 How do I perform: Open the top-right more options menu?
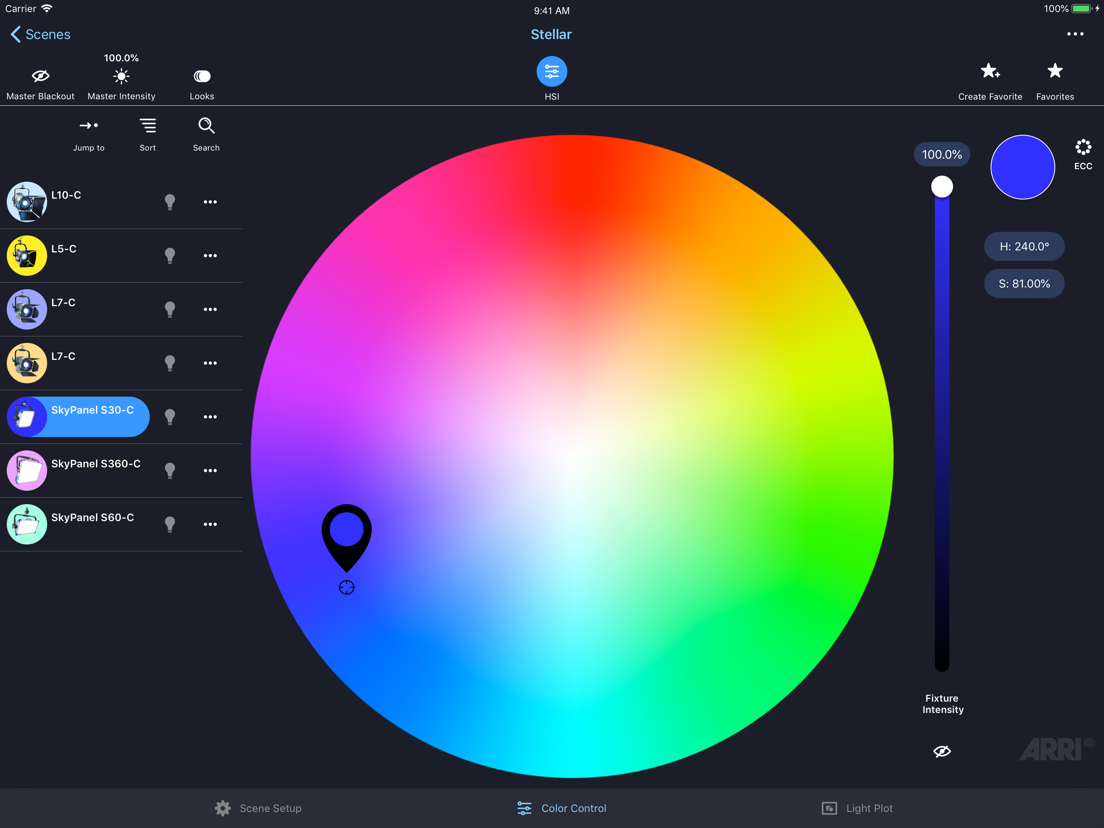pos(1074,34)
